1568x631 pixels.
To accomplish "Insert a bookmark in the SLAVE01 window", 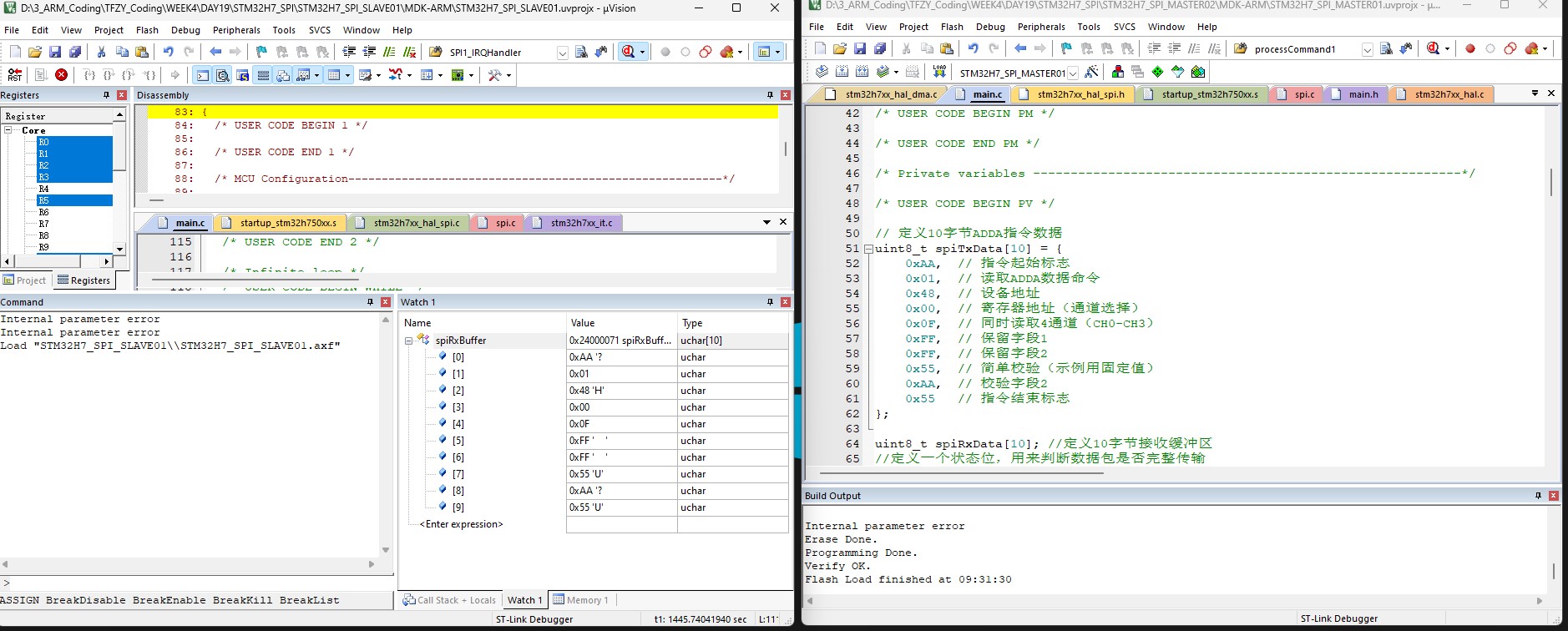I will click(x=261, y=52).
